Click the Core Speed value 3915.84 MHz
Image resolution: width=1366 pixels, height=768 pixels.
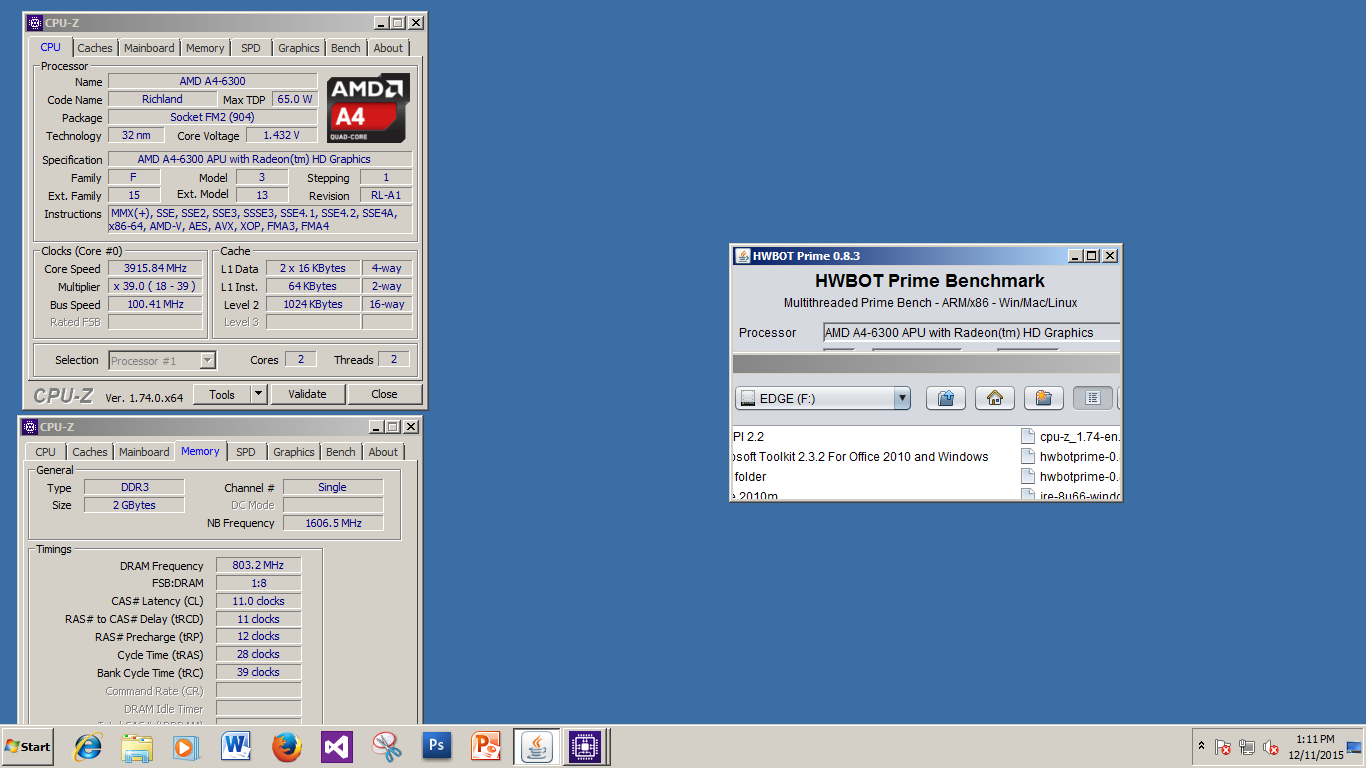[x=155, y=268]
